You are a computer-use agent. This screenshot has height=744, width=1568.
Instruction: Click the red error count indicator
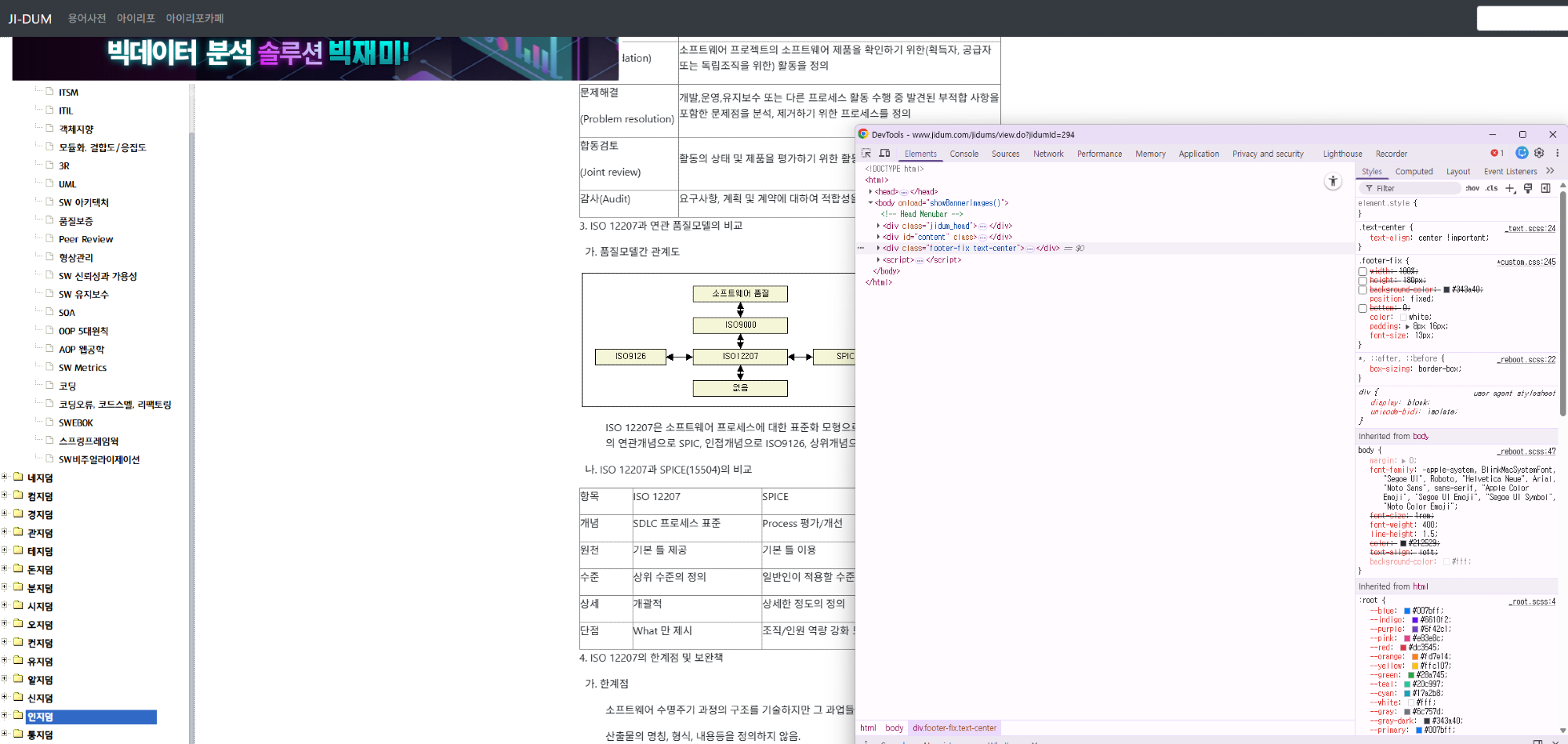[x=1497, y=154]
